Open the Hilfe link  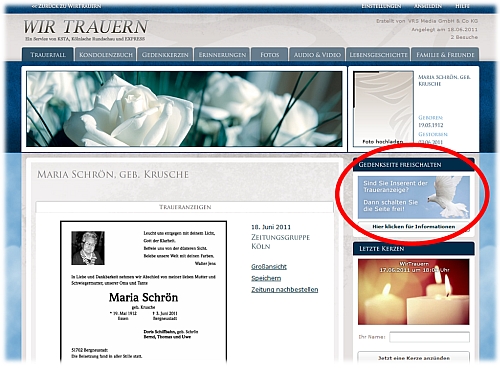point(463,6)
